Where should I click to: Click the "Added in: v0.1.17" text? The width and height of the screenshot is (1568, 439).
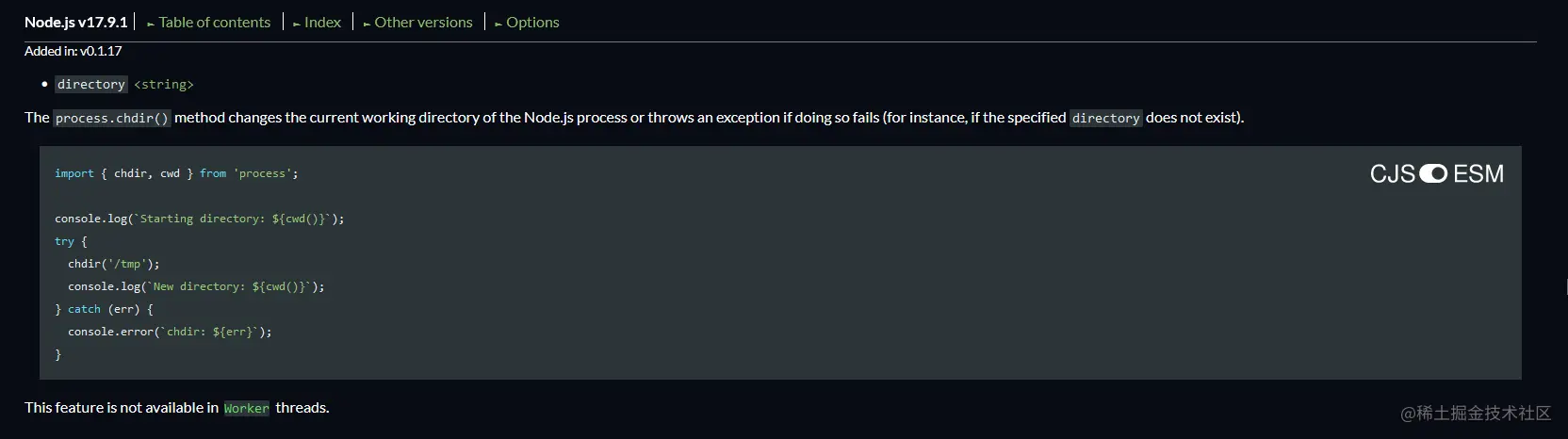click(73, 51)
